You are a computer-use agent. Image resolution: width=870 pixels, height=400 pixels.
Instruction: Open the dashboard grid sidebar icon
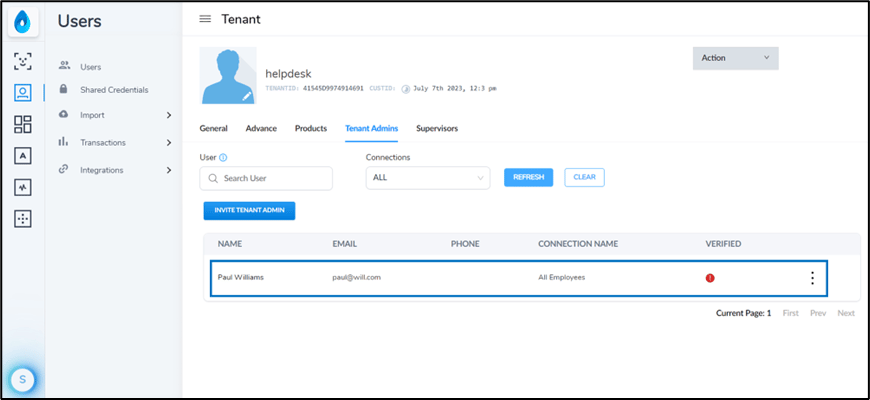(x=23, y=124)
